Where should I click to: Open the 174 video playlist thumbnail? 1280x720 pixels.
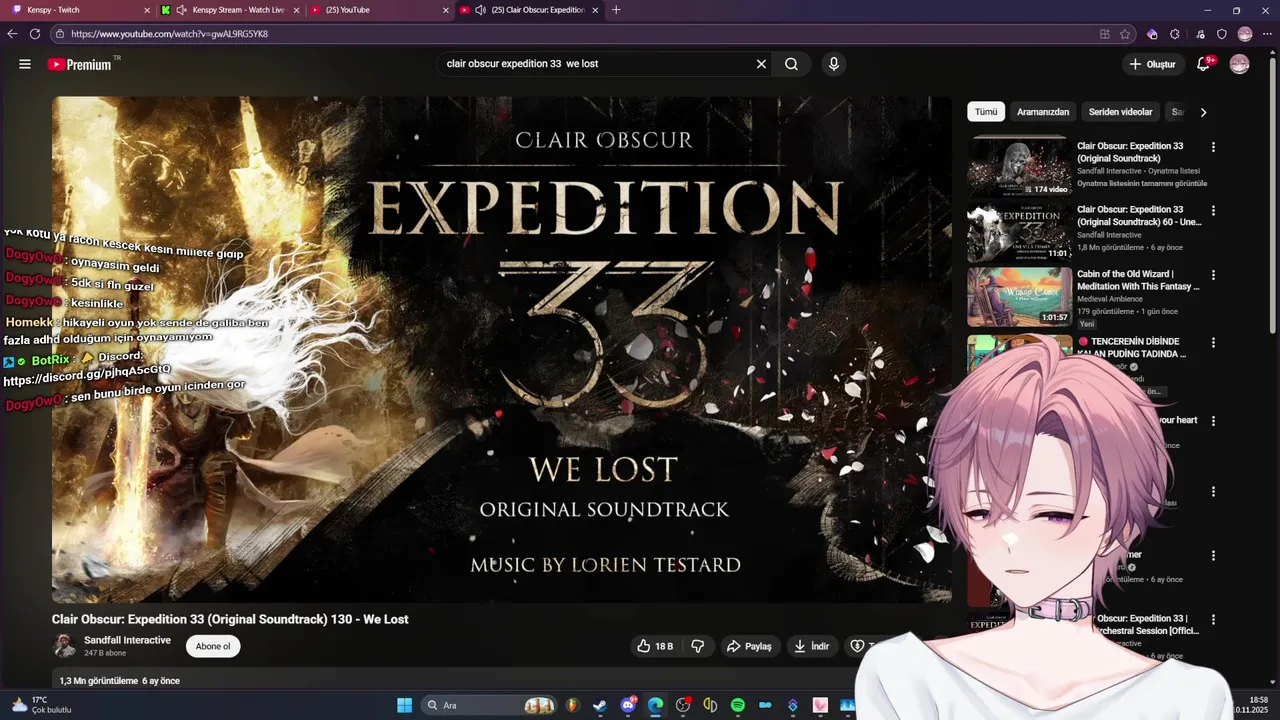[x=1019, y=166]
